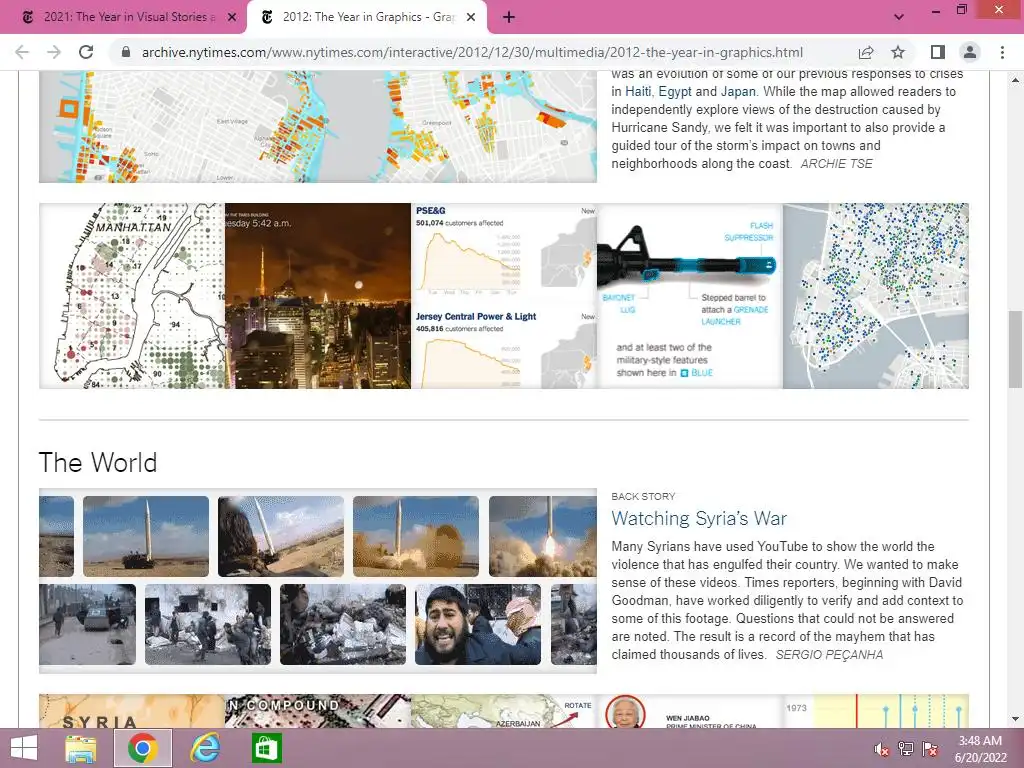Screen dimensions: 1024x768
Task: Share this page from address bar
Action: [x=866, y=52]
